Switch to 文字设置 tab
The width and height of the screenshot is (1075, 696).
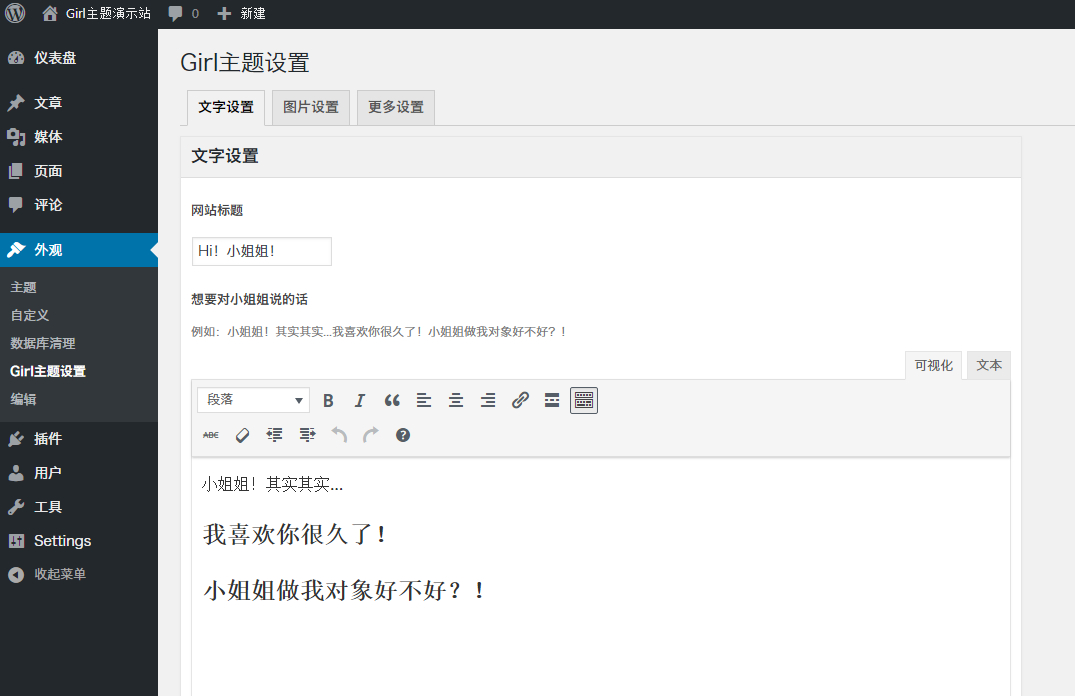tap(226, 108)
